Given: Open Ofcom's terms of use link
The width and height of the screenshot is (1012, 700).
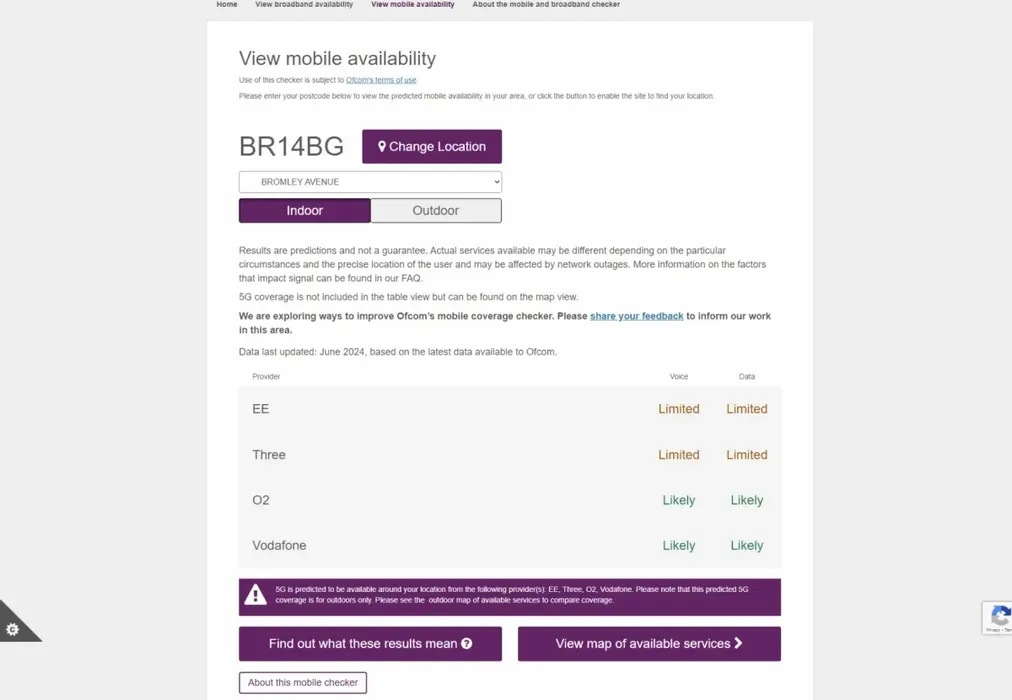Looking at the screenshot, I should 381,80.
